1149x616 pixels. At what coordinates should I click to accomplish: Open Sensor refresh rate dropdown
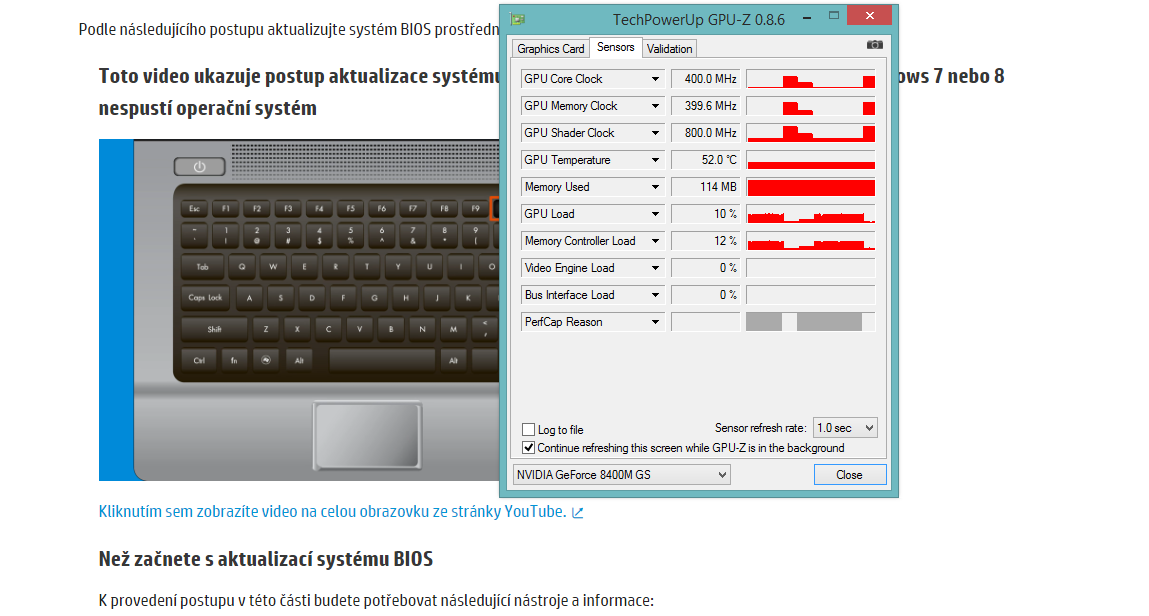pos(846,428)
